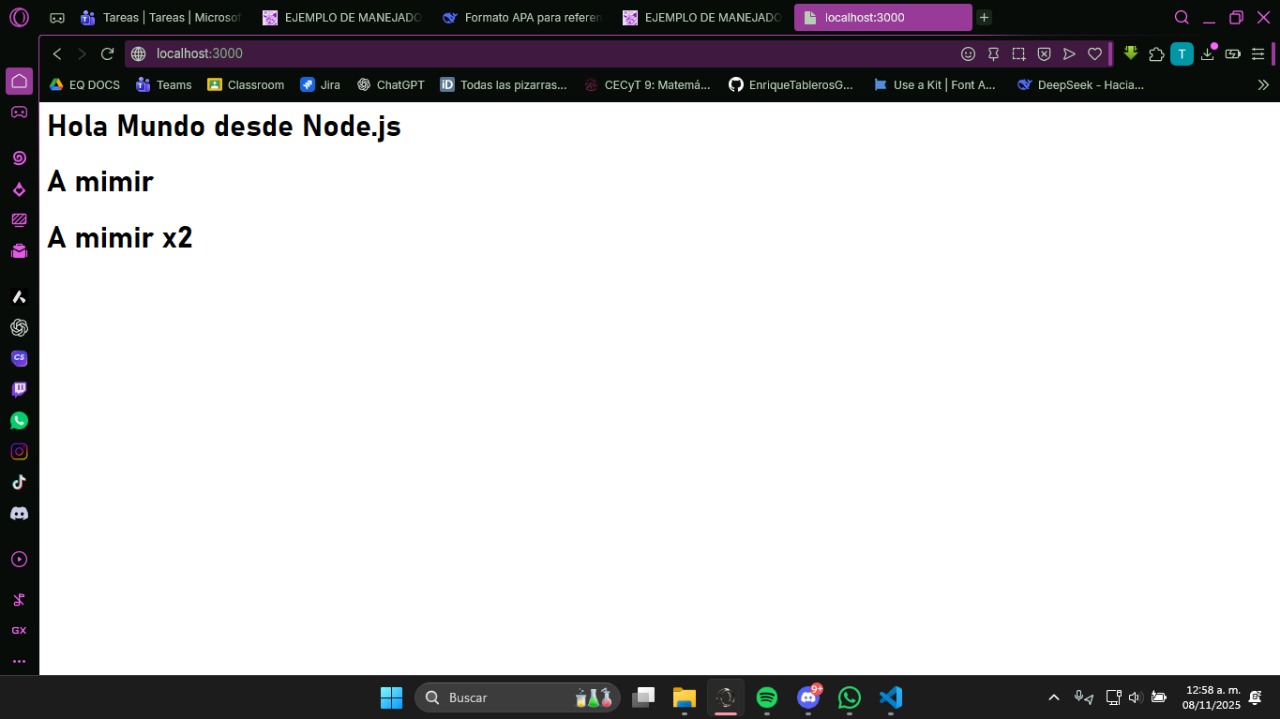1280x719 pixels.
Task: Show hidden system tray icons
Action: [1053, 697]
